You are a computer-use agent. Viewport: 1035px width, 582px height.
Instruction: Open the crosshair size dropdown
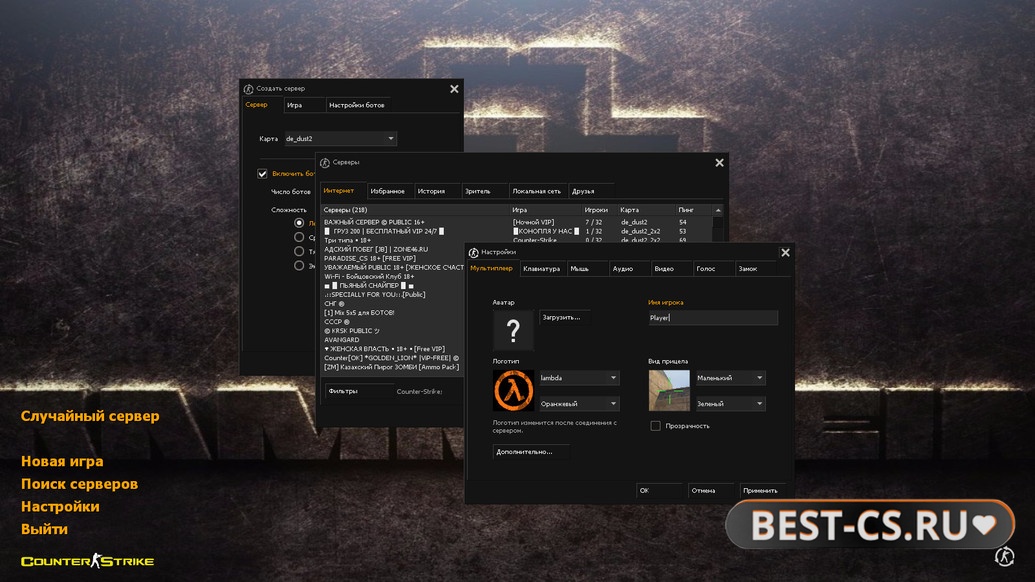(730, 377)
